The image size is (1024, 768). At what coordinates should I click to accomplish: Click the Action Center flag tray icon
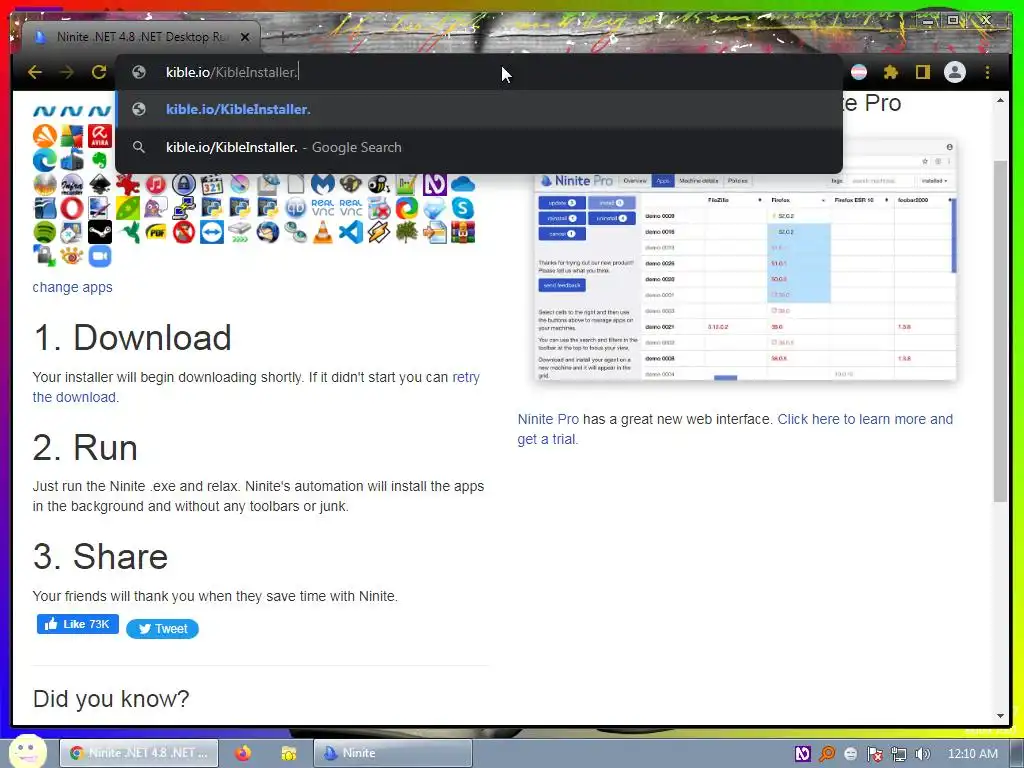[x=875, y=754]
